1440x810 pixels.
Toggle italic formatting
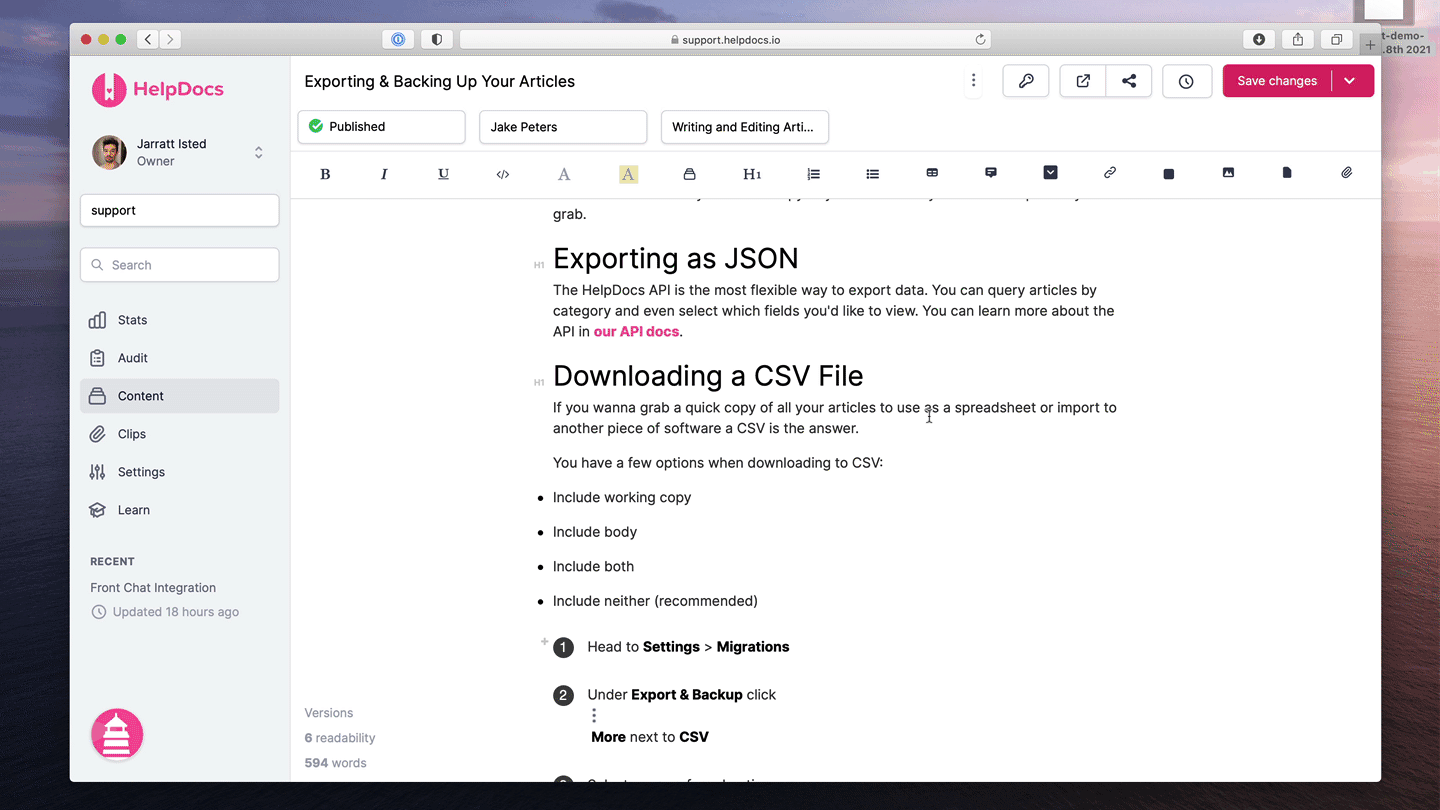(x=384, y=174)
